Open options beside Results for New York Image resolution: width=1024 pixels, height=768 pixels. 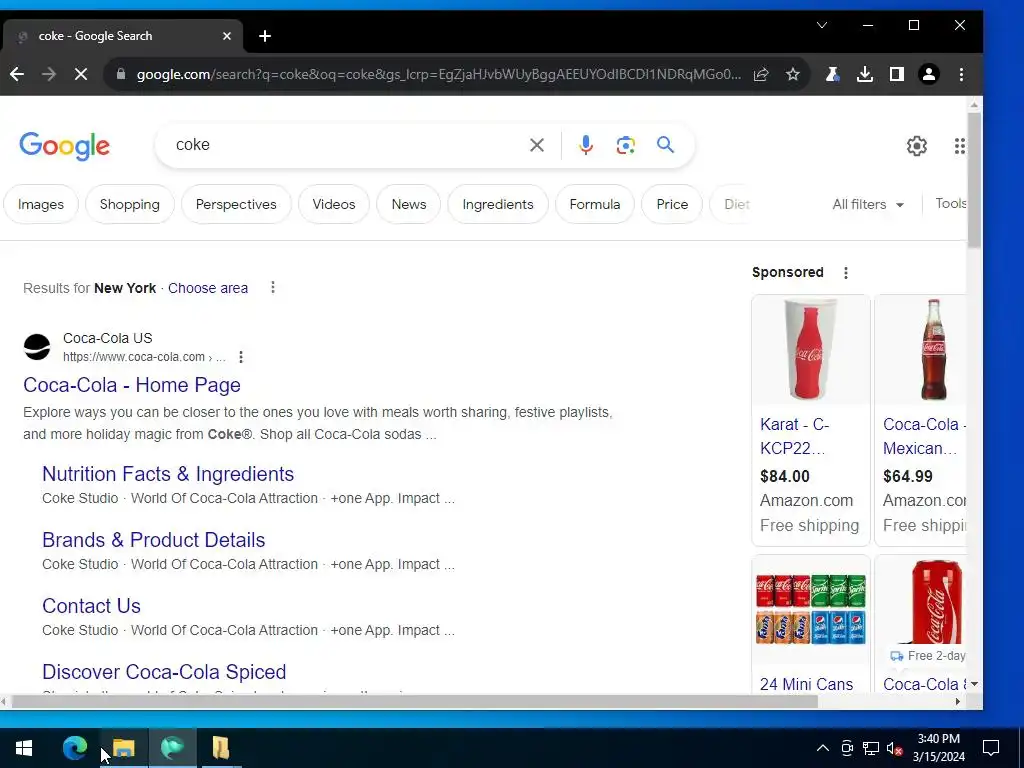pyautogui.click(x=273, y=287)
